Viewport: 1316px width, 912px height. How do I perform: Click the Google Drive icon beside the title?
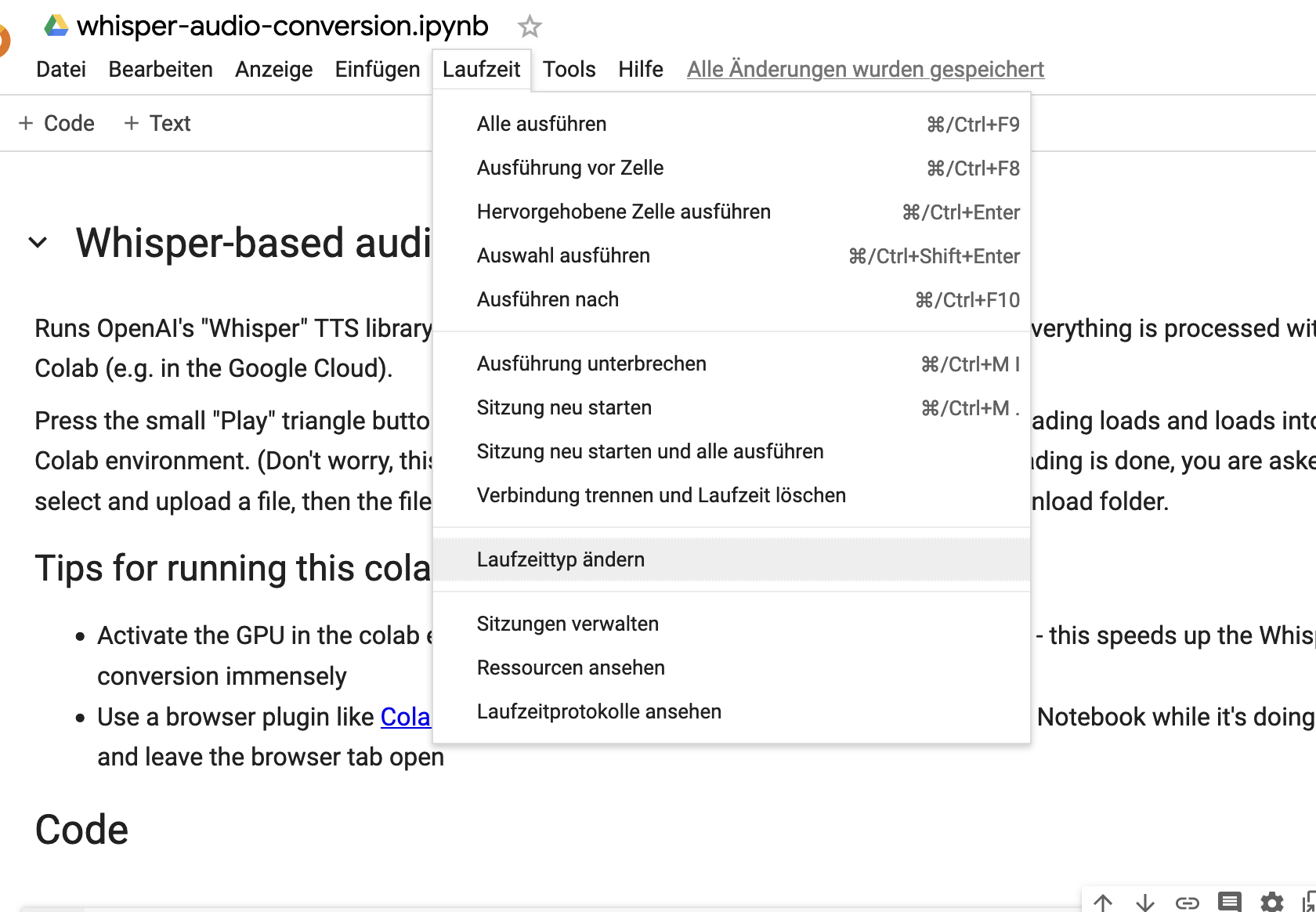56,26
